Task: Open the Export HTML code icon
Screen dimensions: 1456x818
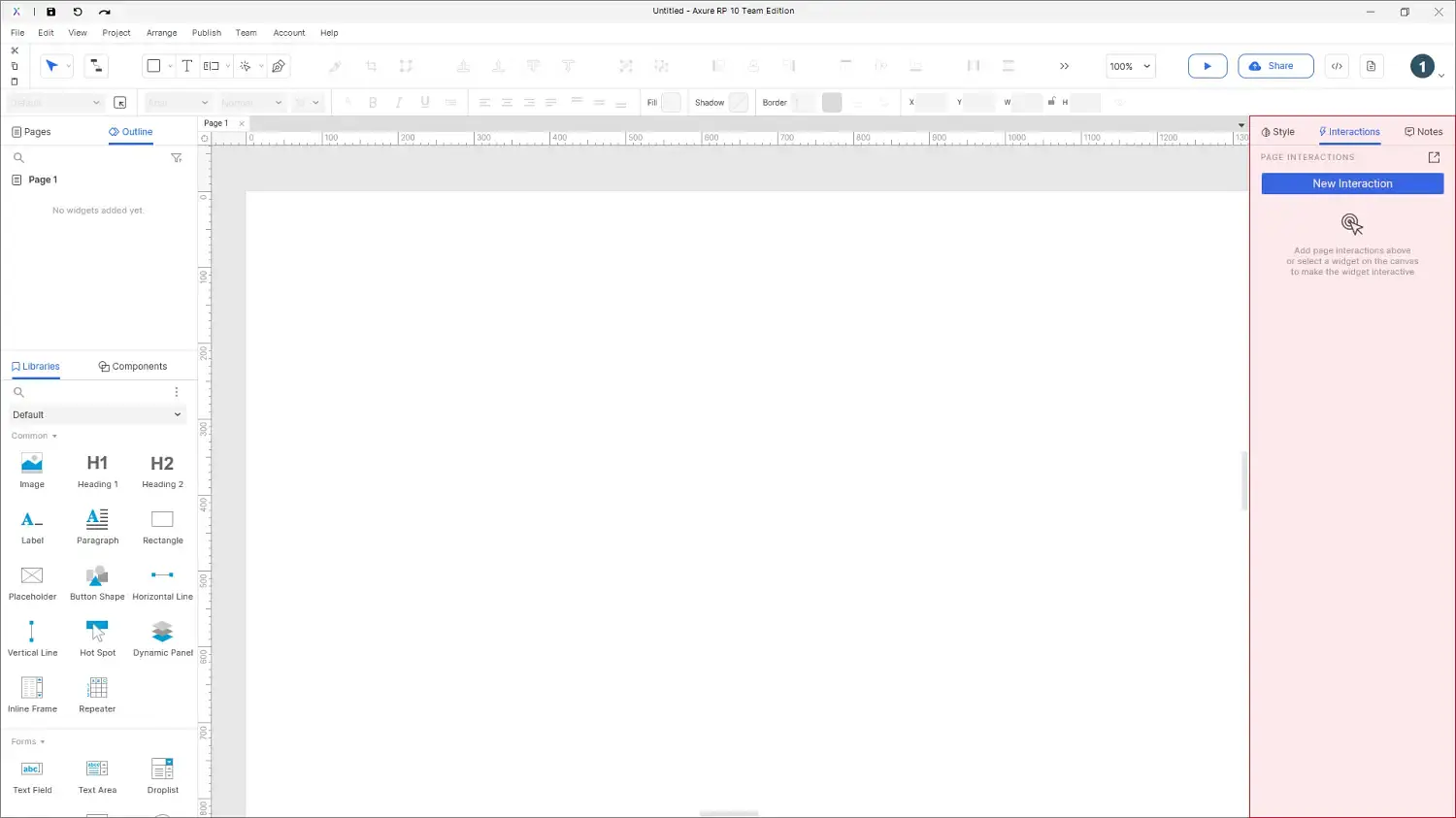Action: pyautogui.click(x=1337, y=66)
